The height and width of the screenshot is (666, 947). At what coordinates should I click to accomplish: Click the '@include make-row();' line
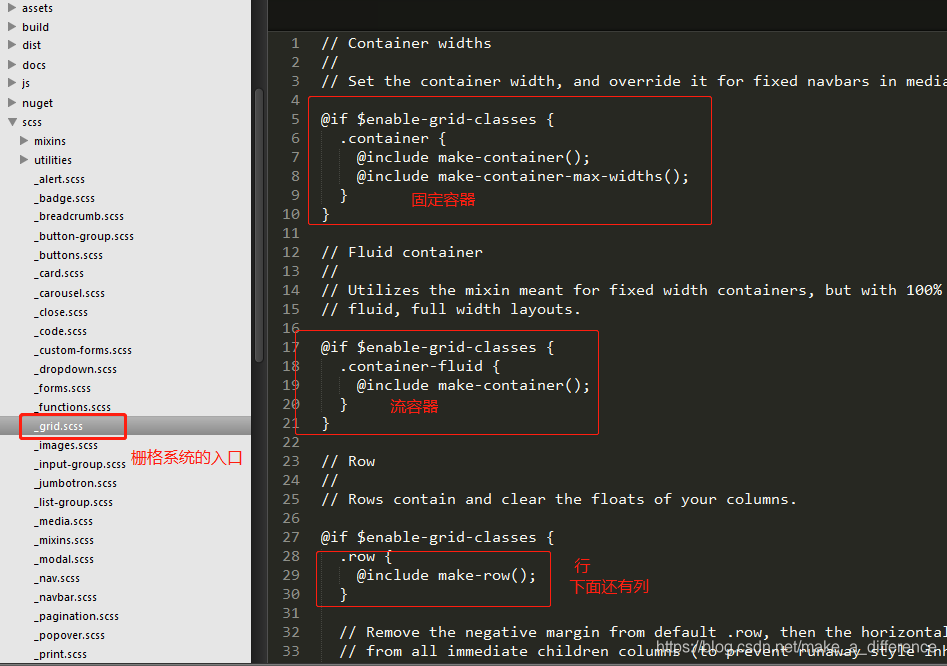pyautogui.click(x=446, y=575)
